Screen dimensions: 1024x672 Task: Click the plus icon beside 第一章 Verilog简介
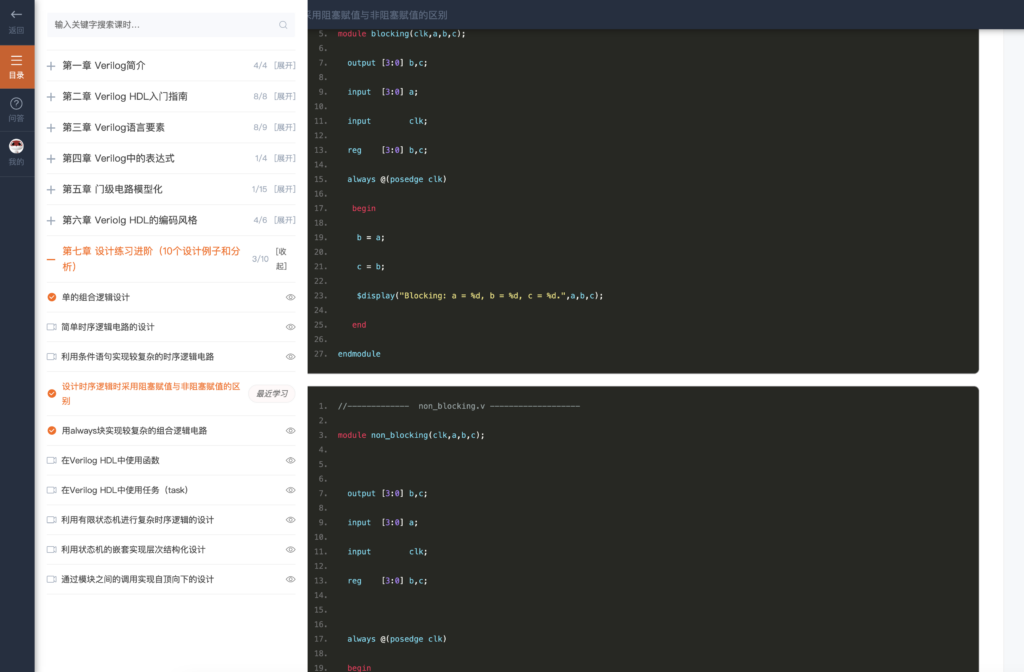[51, 66]
